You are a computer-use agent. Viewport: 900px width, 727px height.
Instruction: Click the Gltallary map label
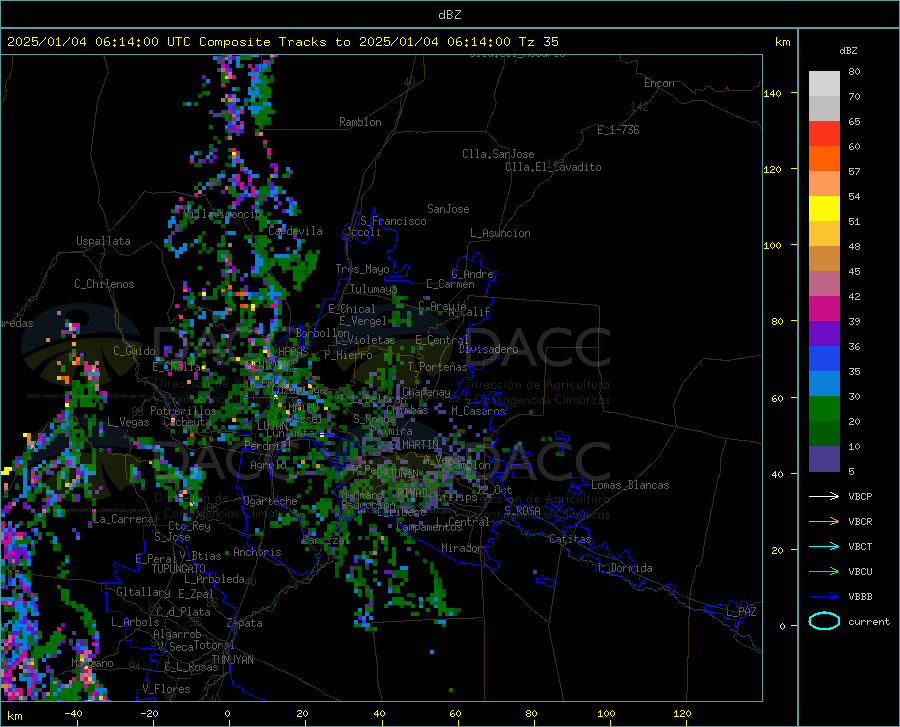[x=143, y=592]
